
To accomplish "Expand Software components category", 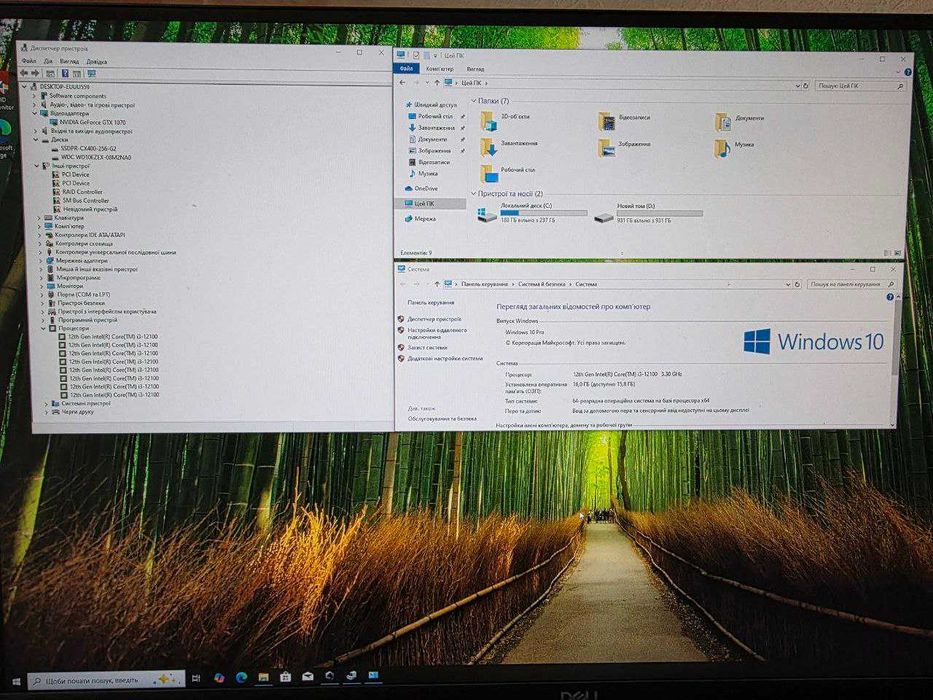I will click(34, 96).
